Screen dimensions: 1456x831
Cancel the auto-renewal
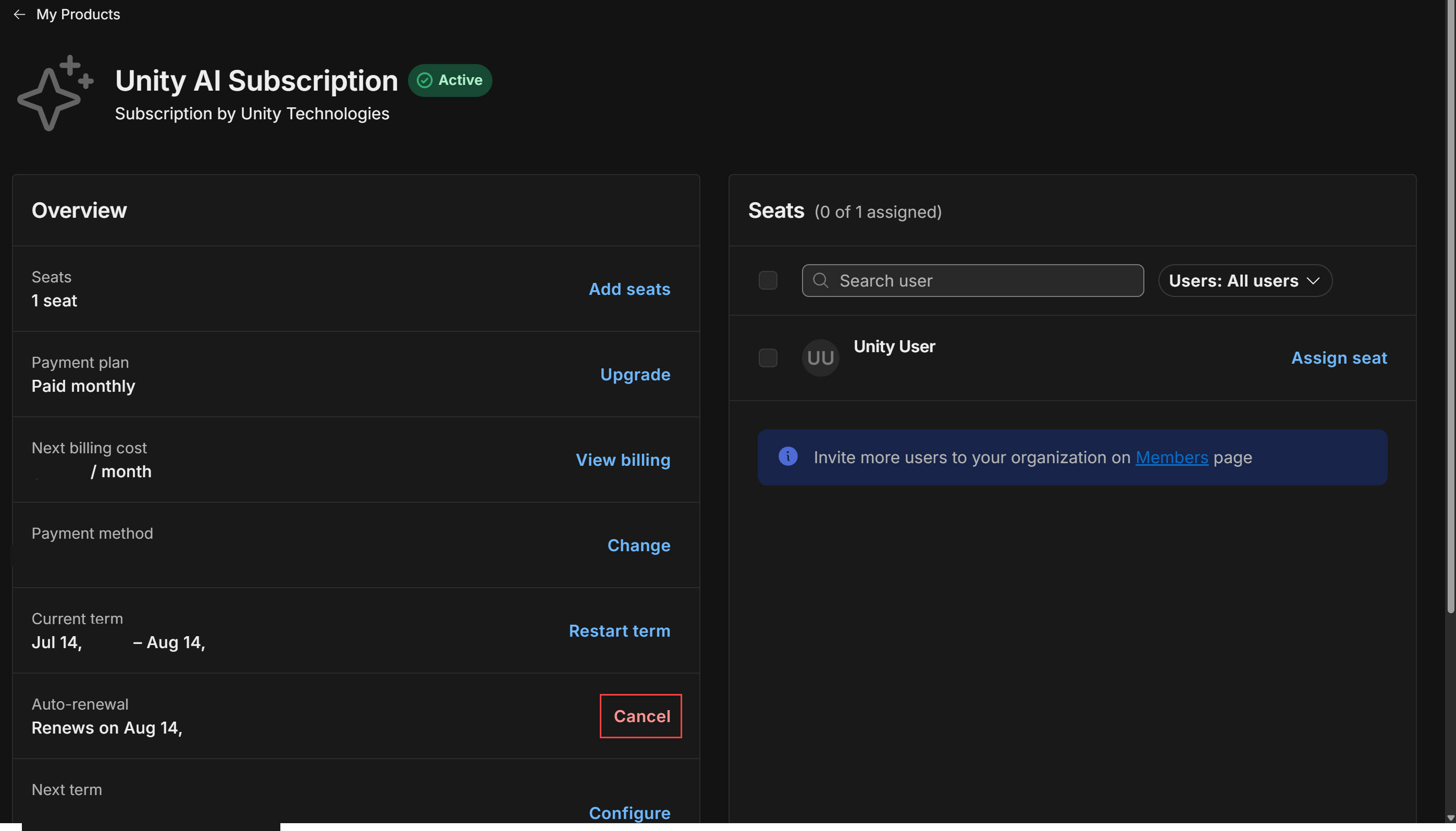tap(641, 716)
